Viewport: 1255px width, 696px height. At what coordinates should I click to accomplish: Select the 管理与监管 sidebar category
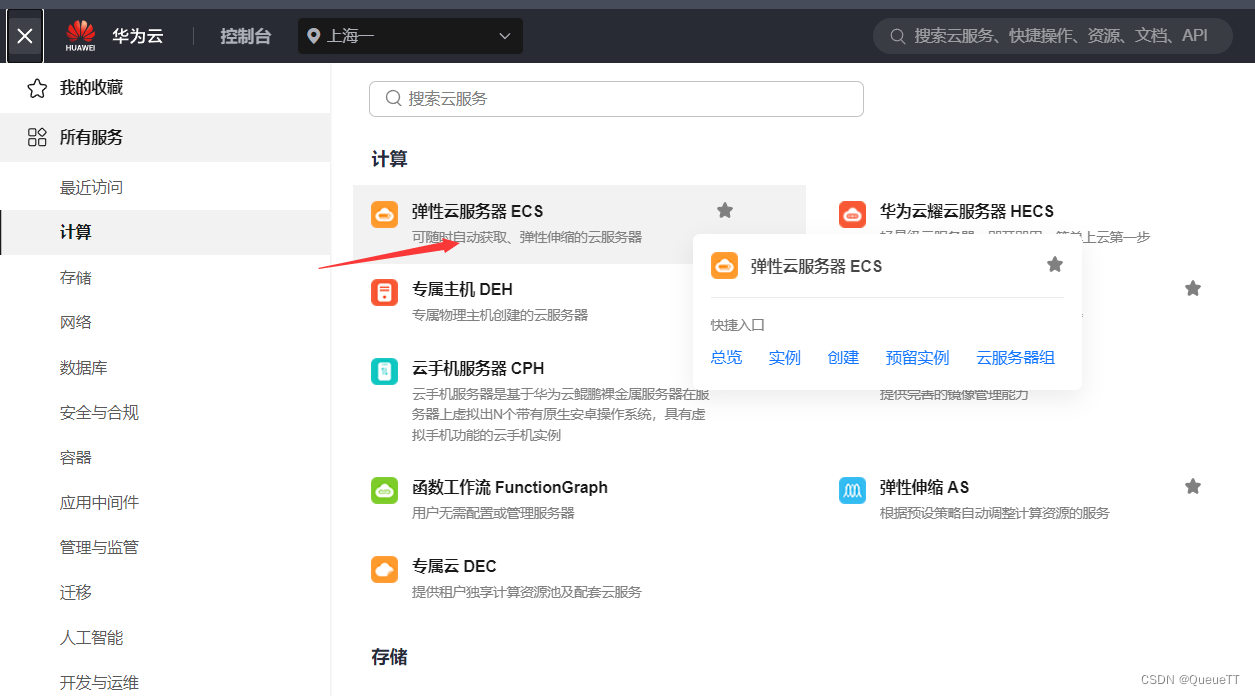pyautogui.click(x=99, y=547)
